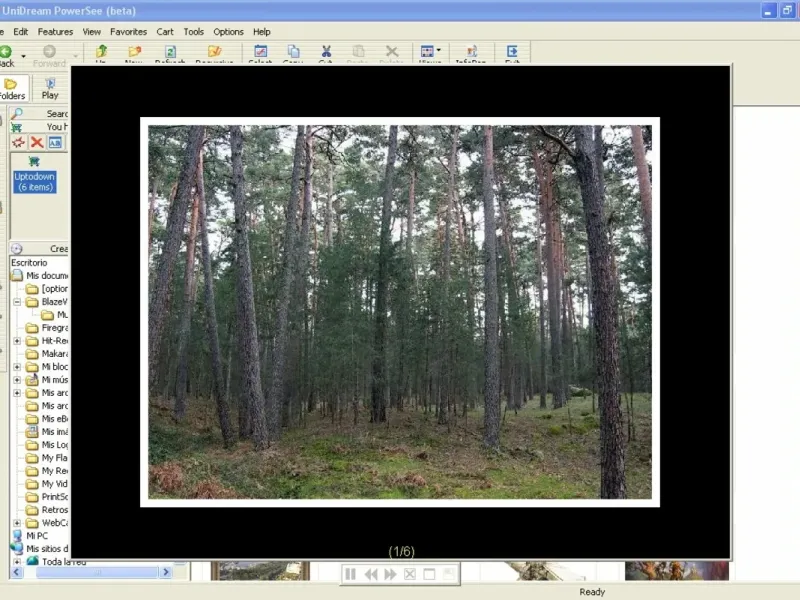Go to previous slideshow image

pos(371,574)
